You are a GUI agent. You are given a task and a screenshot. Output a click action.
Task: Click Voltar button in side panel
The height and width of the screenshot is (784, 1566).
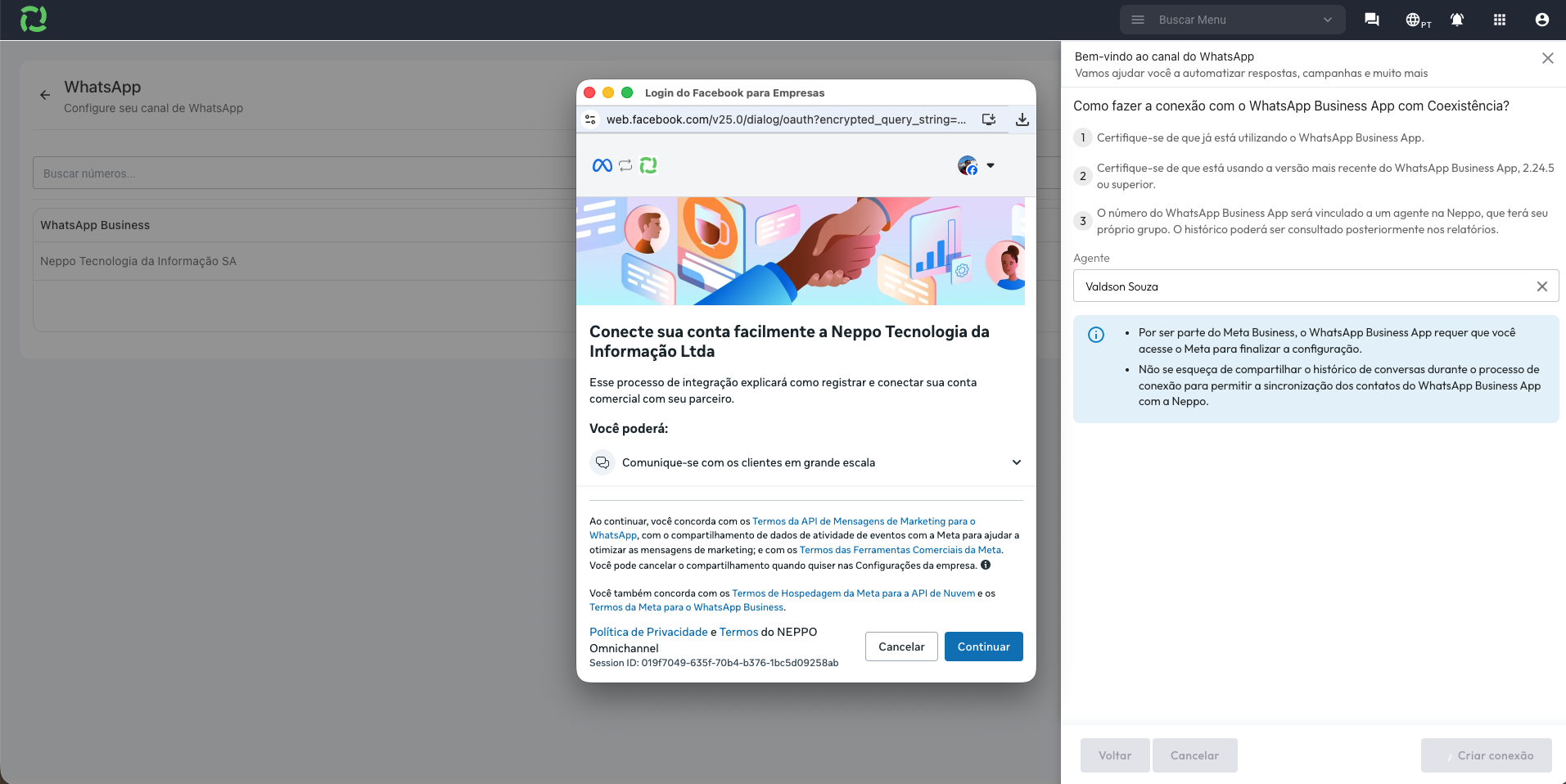tap(1115, 755)
